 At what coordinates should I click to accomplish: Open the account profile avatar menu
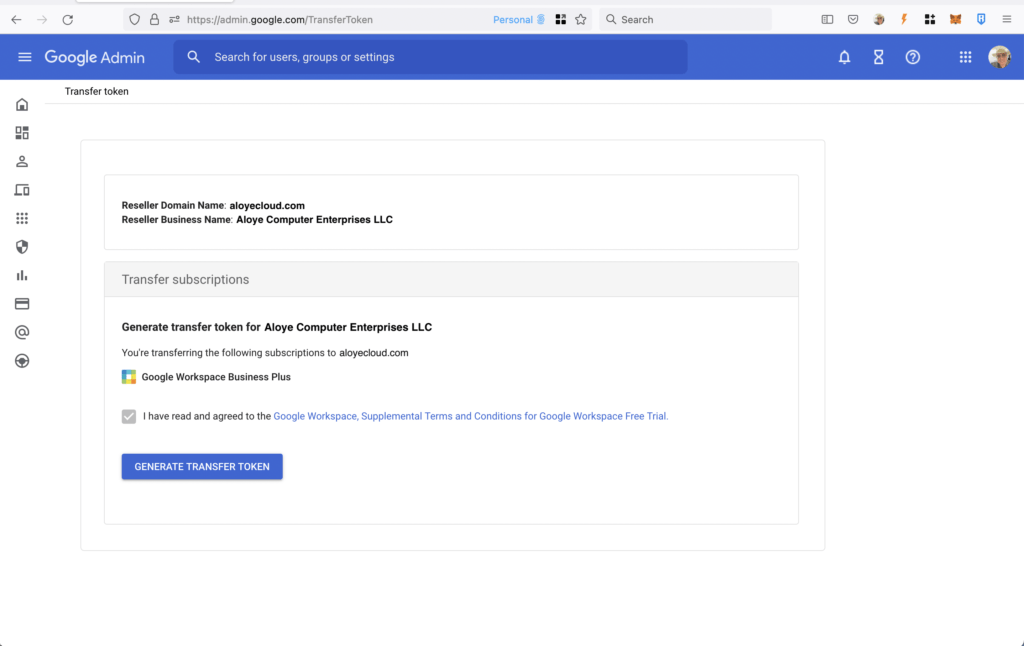click(x=999, y=57)
